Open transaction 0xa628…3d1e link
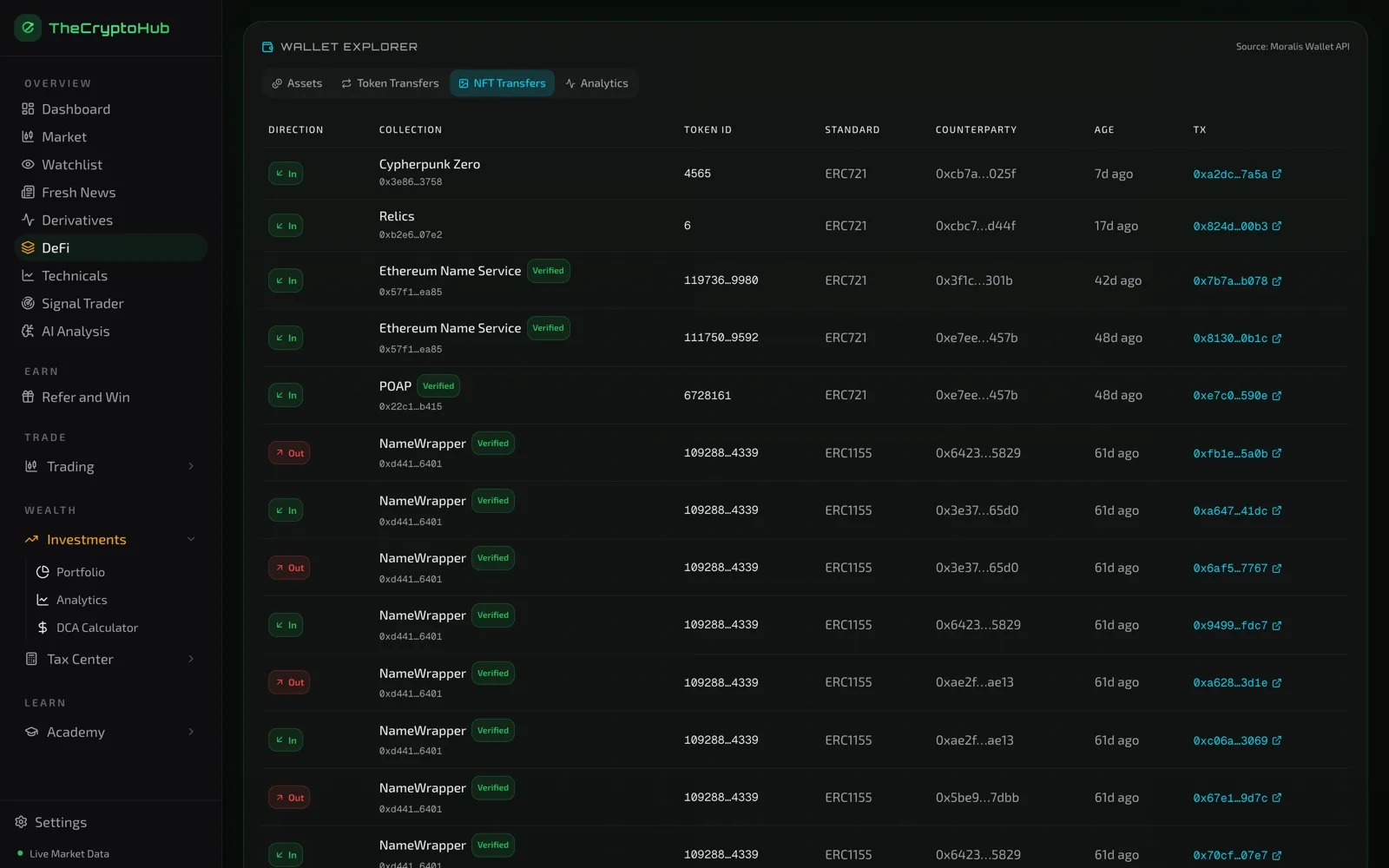Image resolution: width=1389 pixels, height=868 pixels. pyautogui.click(x=1236, y=683)
